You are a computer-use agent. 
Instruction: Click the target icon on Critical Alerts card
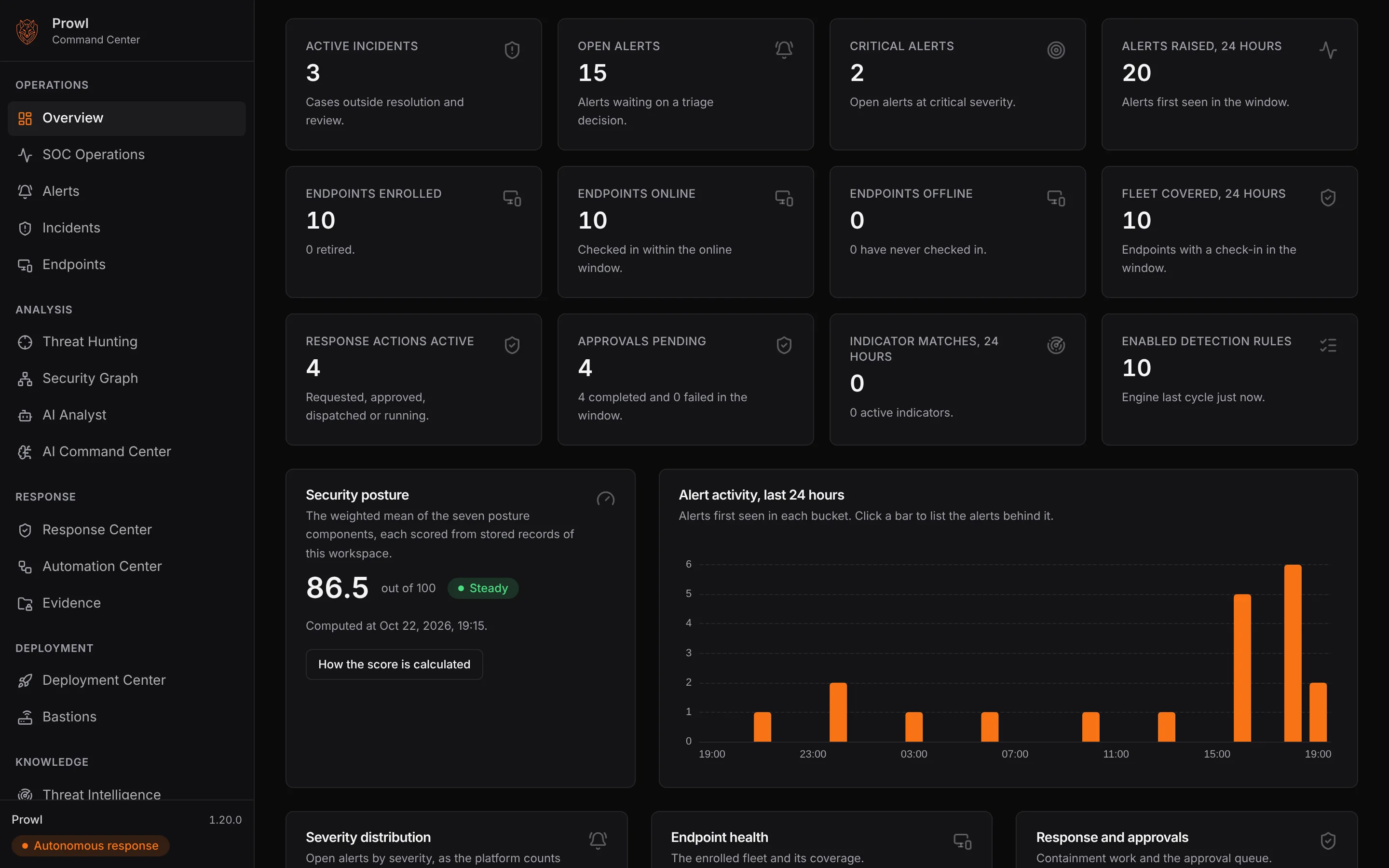click(1056, 50)
